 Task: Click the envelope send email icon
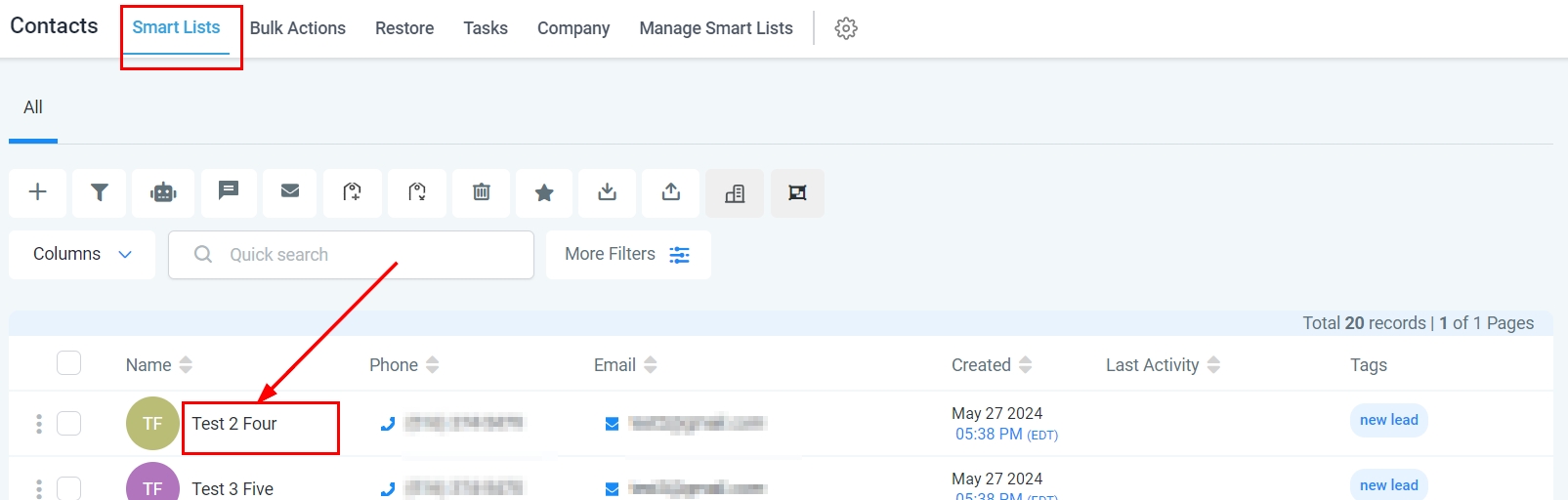tap(290, 191)
